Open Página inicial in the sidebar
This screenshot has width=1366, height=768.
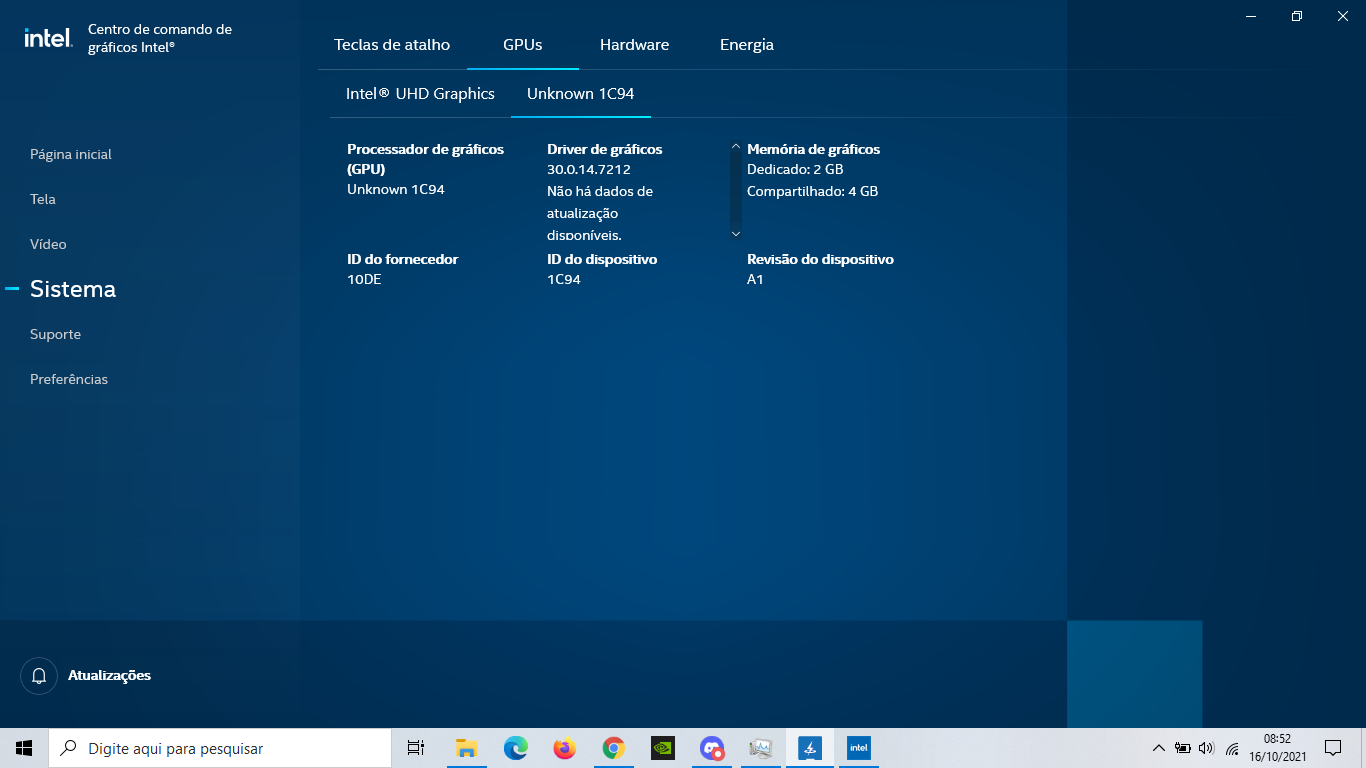click(x=71, y=154)
